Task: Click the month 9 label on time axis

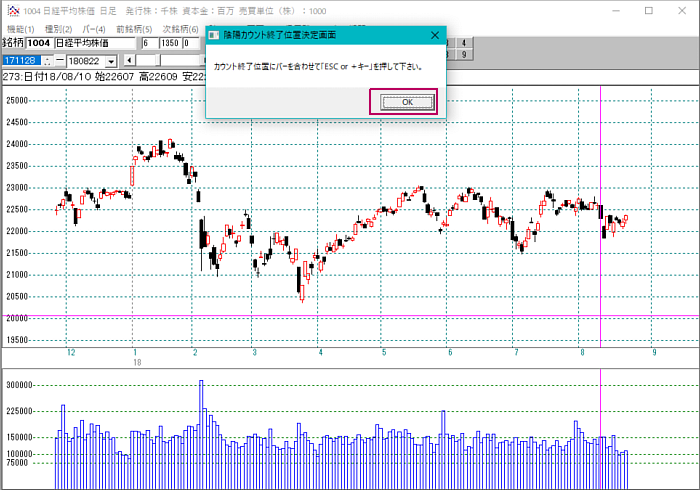Action: (654, 353)
